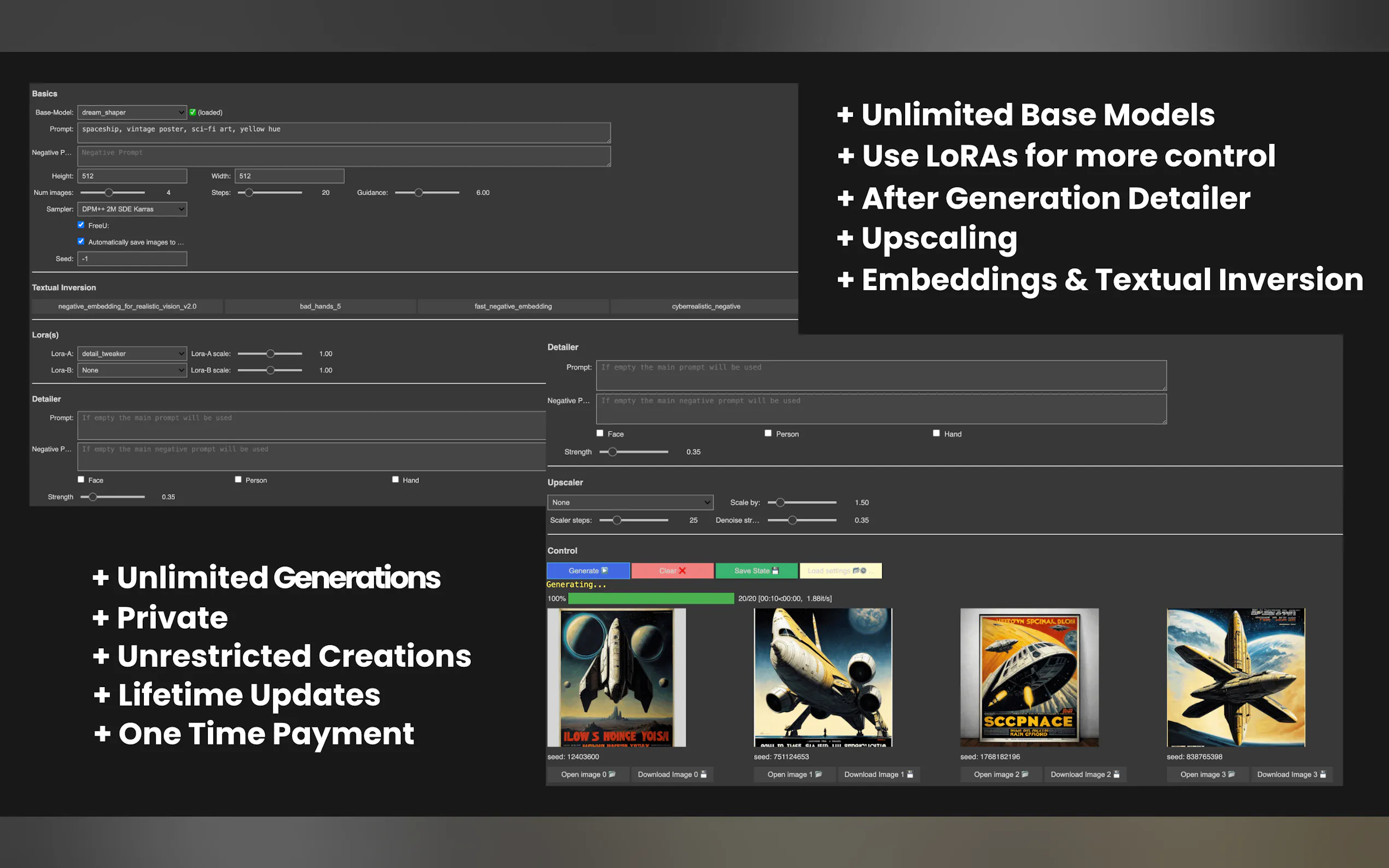Open image 2 in viewer
Screen dimensions: 1389x868
coord(1000,775)
